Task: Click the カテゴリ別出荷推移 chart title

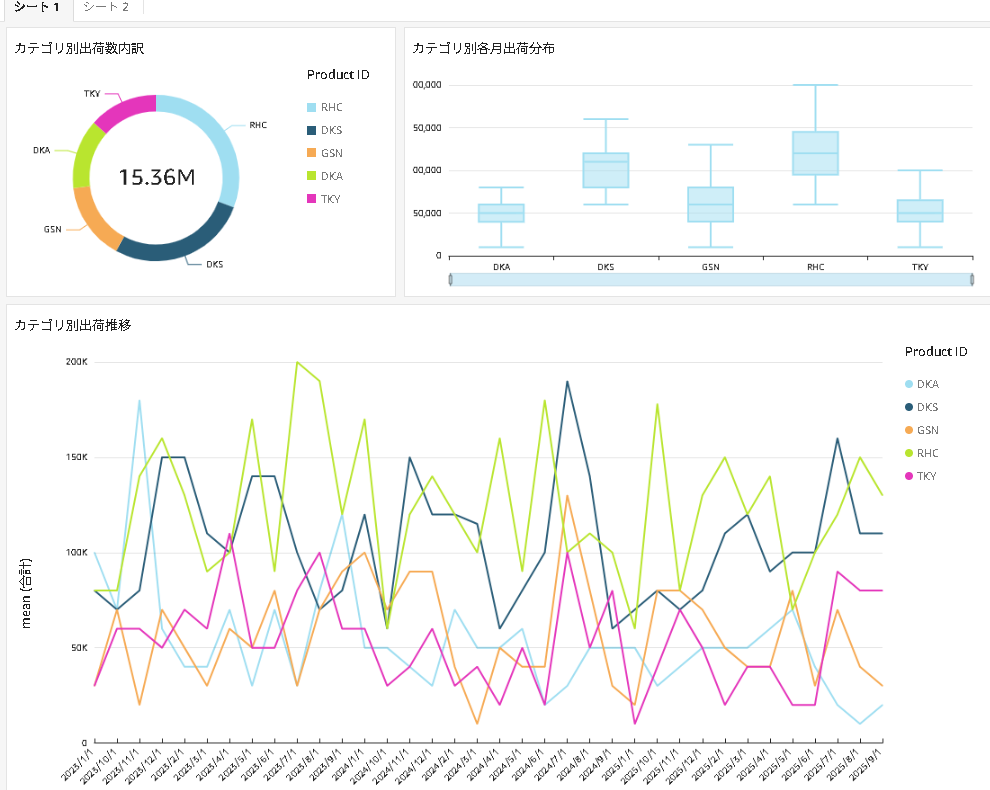Action: pos(73,324)
